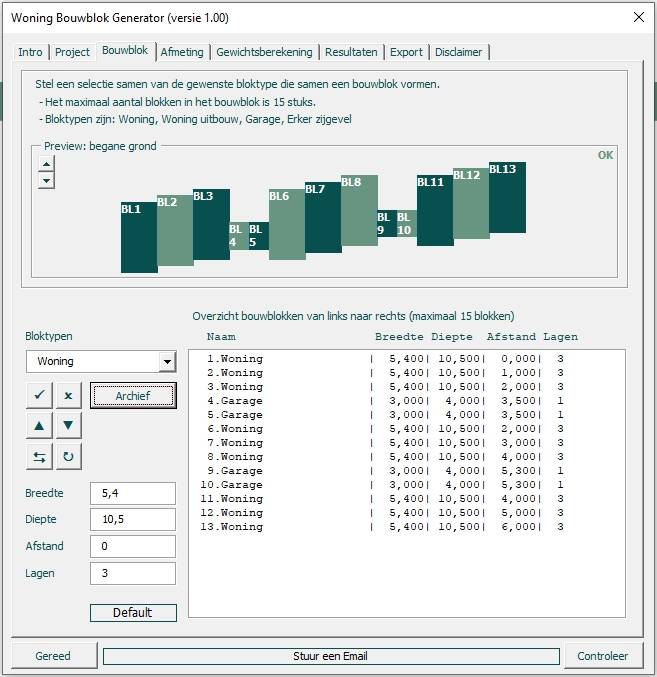
Task: Open the Export tab
Action: point(406,52)
